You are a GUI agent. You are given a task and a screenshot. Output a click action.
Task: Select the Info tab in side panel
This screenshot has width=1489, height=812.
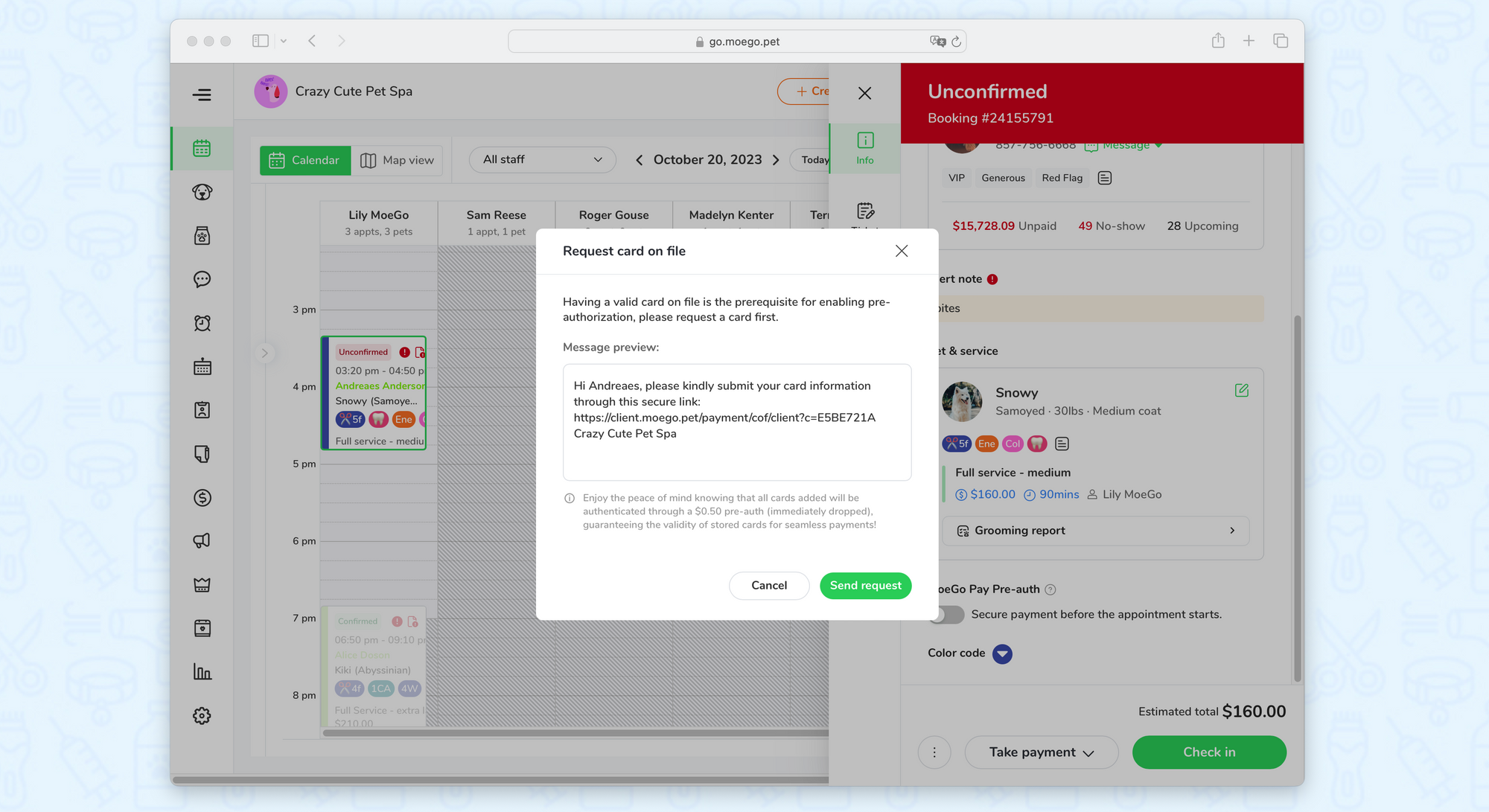tap(864, 148)
